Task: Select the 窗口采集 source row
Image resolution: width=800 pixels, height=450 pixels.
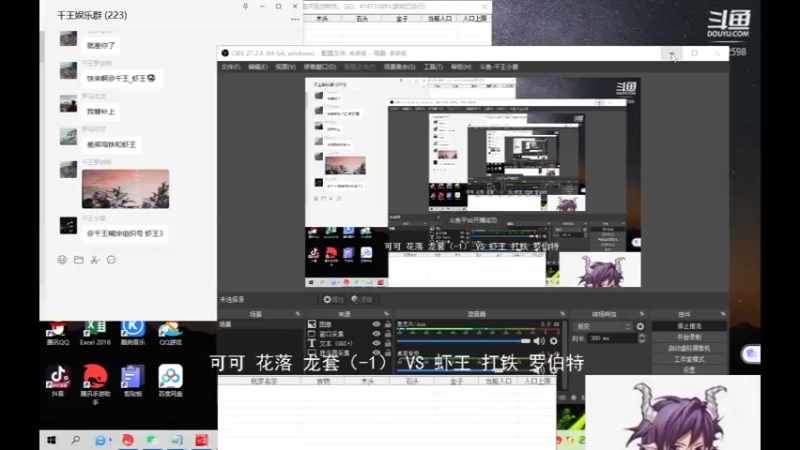Action: 349,334
